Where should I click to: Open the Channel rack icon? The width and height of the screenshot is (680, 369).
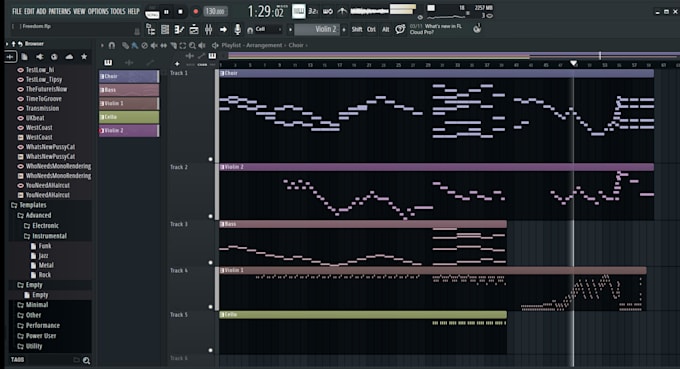click(x=165, y=29)
